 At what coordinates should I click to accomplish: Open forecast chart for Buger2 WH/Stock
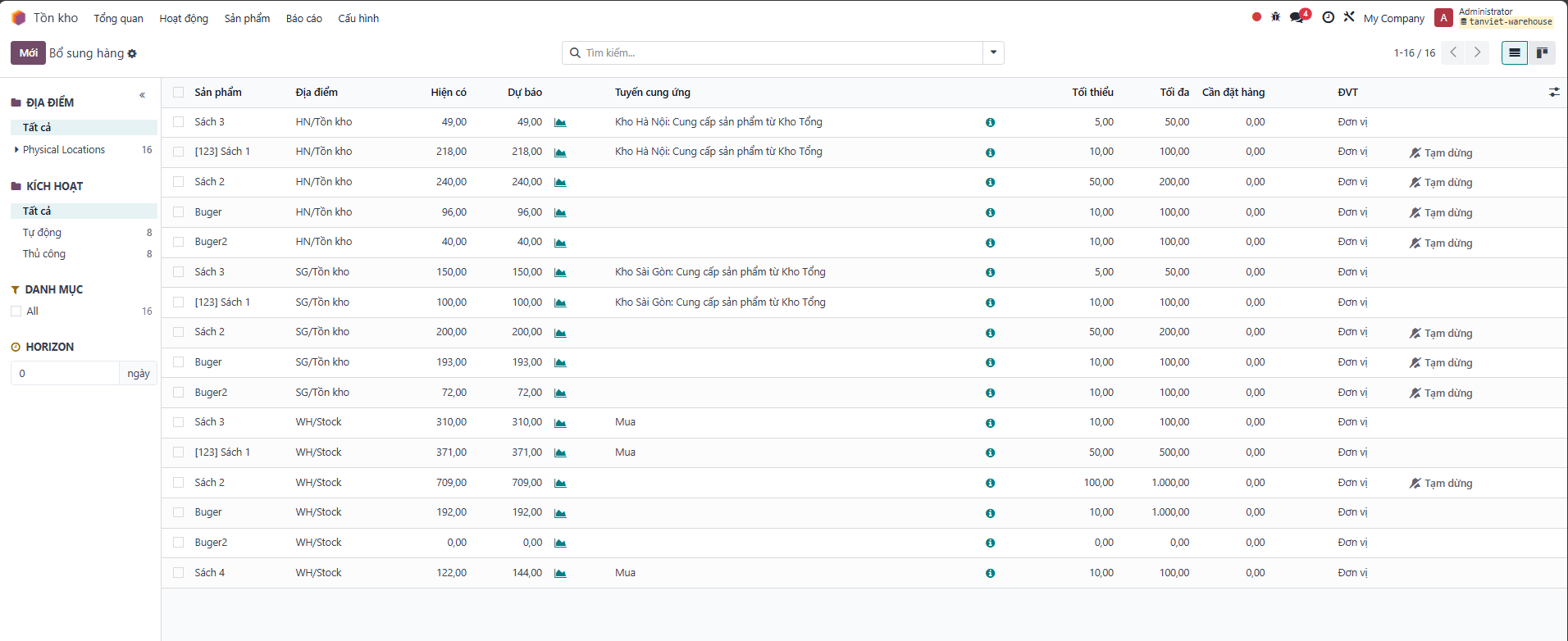coord(560,543)
